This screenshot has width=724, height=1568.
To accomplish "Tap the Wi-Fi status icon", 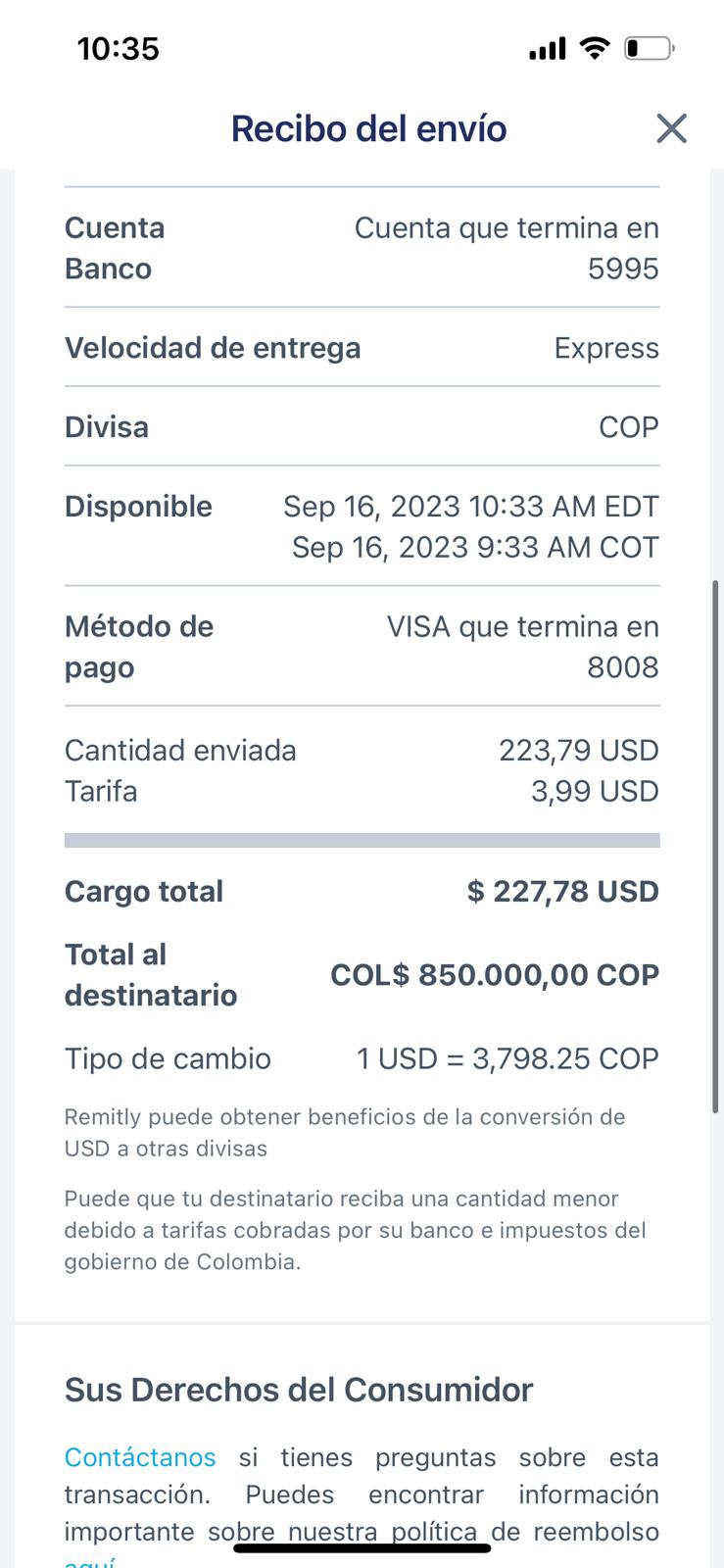I will point(594,47).
